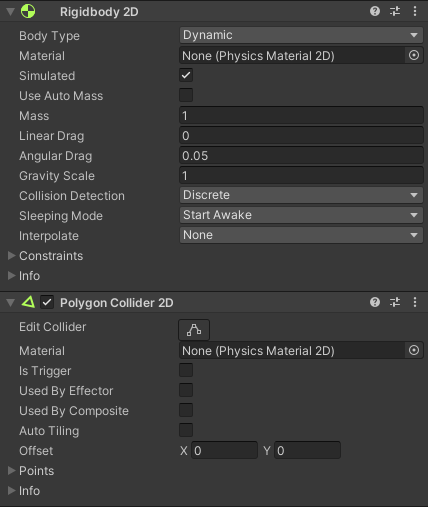
Task: Collapse the Rigidbody 2D component foldout
Action: (11, 12)
